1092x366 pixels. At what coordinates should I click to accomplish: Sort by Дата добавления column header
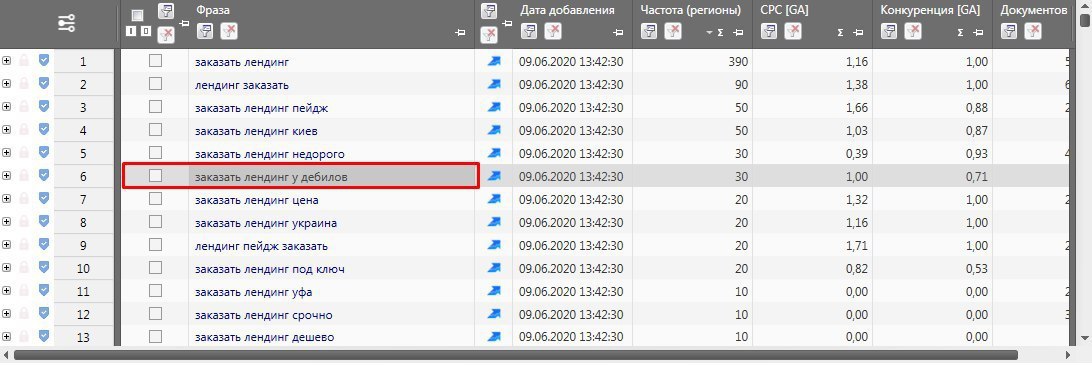pos(567,10)
